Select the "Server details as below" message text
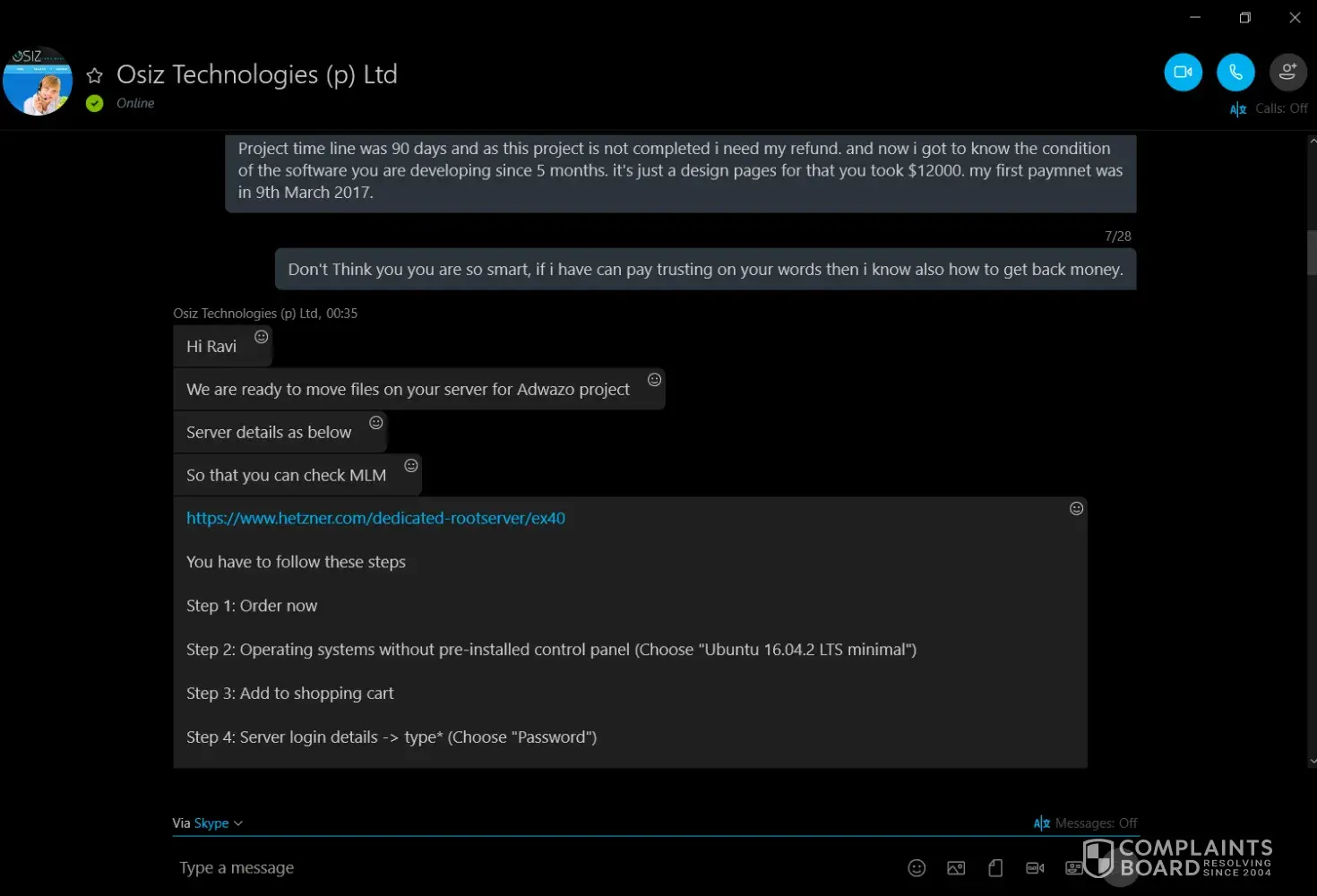 (269, 433)
